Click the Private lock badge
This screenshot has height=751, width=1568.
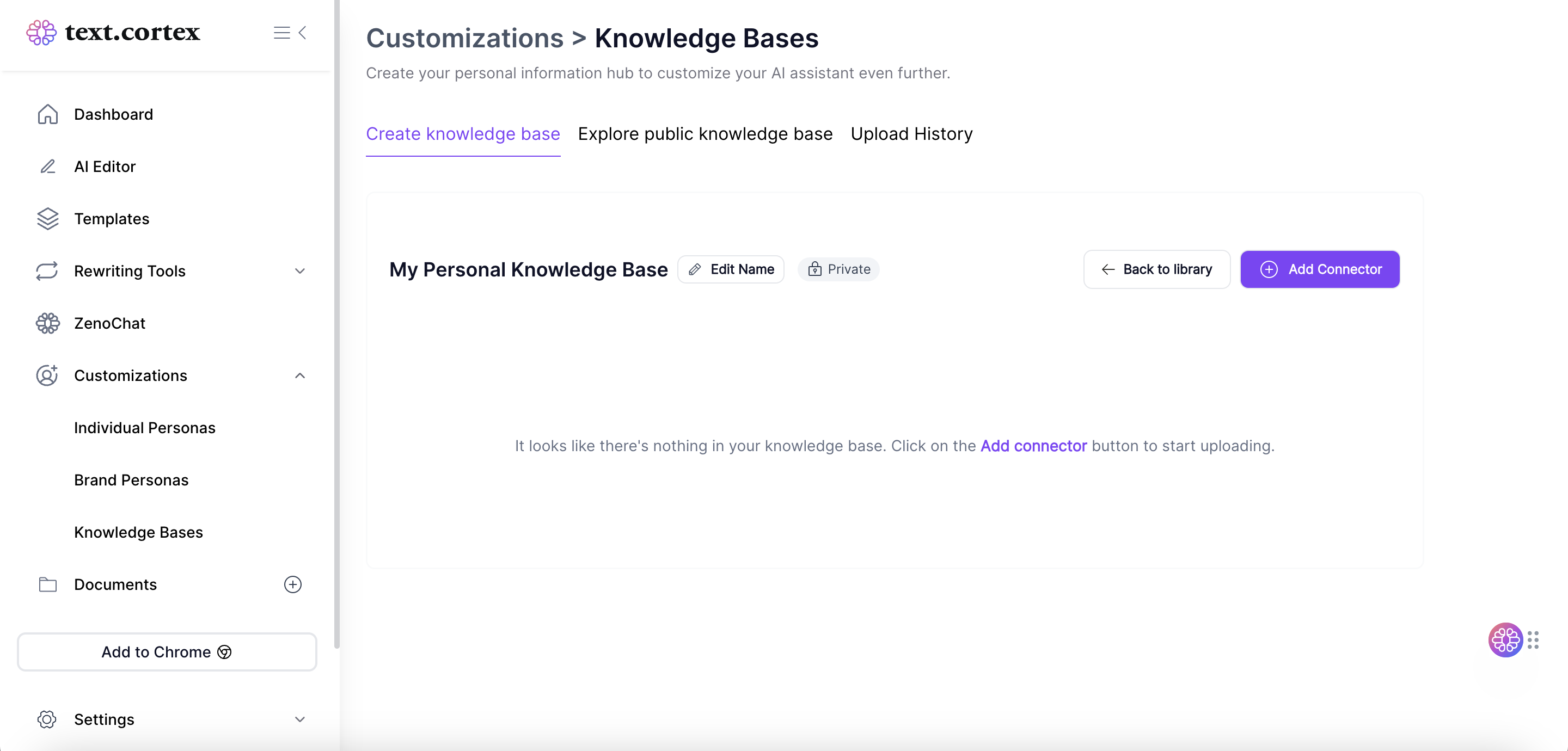[839, 269]
